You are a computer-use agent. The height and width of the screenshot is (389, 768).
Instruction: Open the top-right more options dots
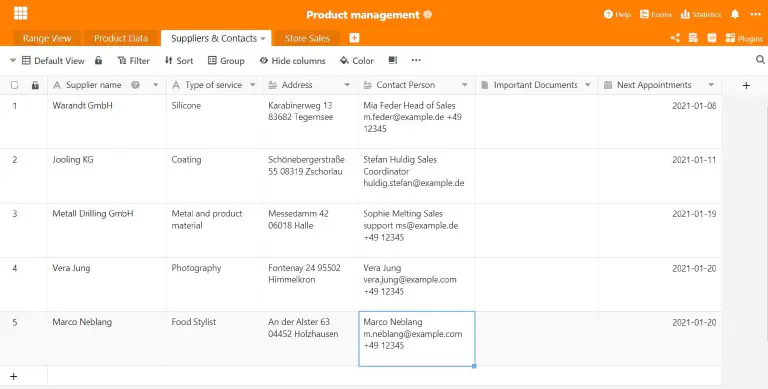tap(756, 14)
